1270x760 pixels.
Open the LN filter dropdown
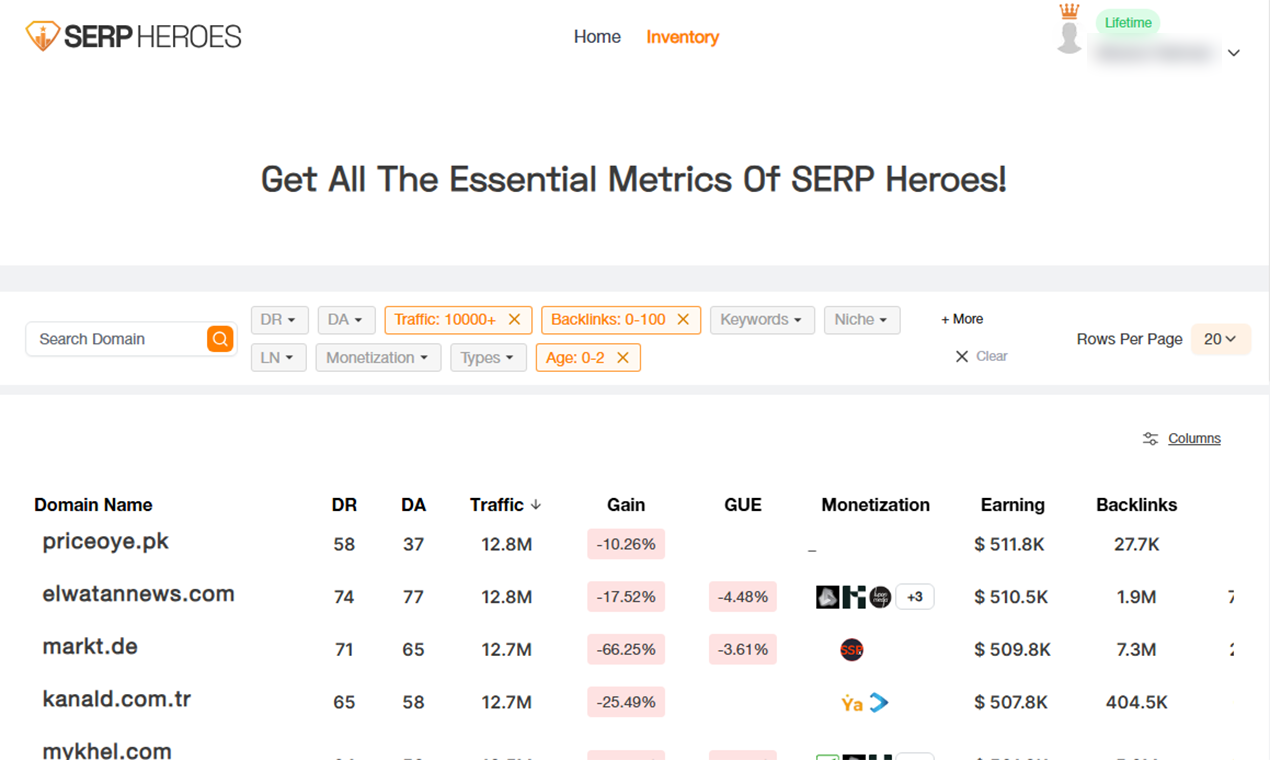[x=278, y=358]
